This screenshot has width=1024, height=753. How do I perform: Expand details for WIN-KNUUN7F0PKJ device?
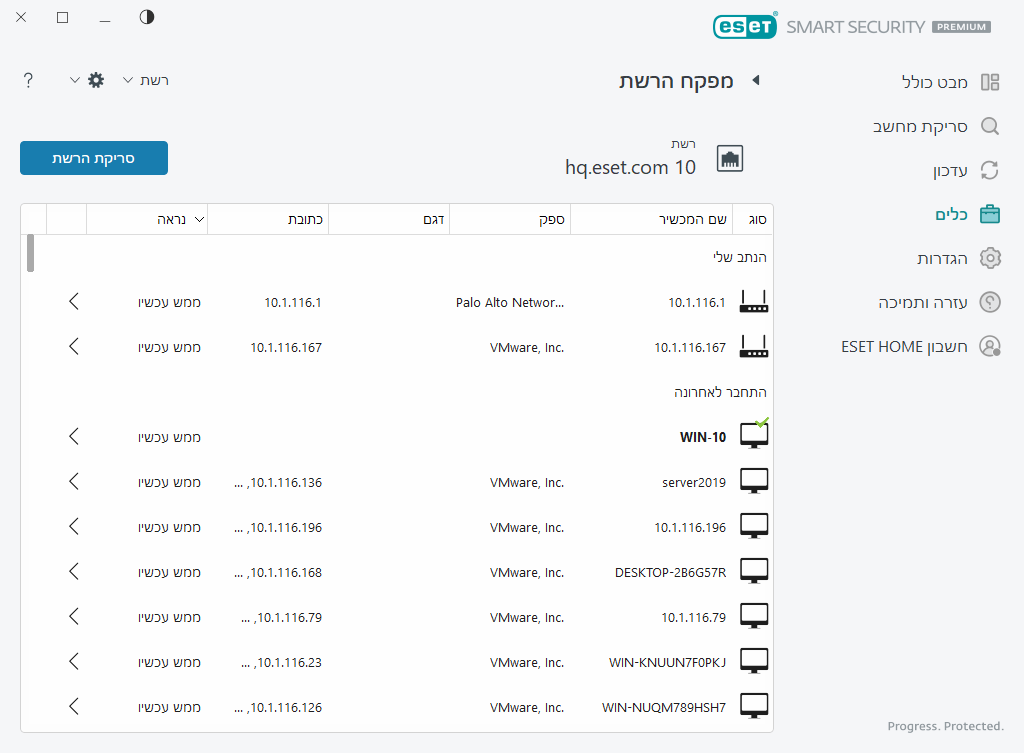pos(74,662)
